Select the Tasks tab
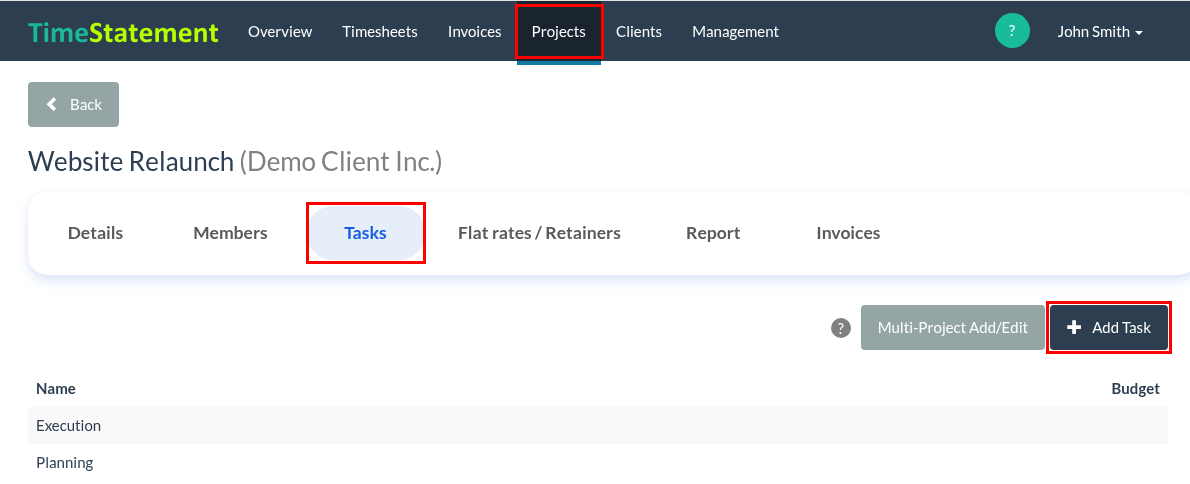 (x=365, y=233)
